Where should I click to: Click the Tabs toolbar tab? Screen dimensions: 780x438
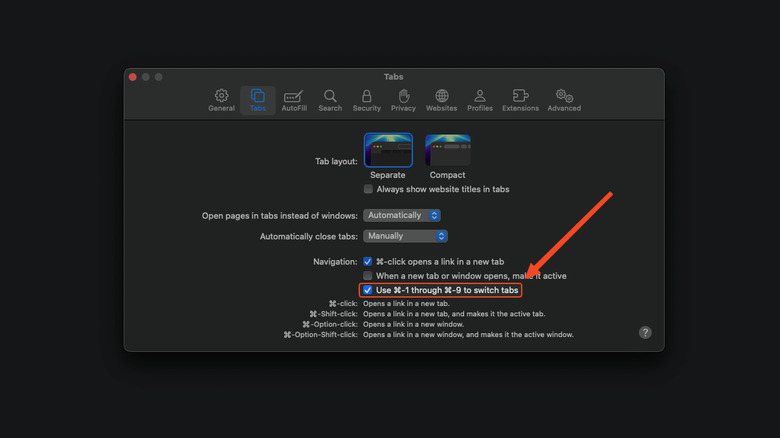point(258,99)
